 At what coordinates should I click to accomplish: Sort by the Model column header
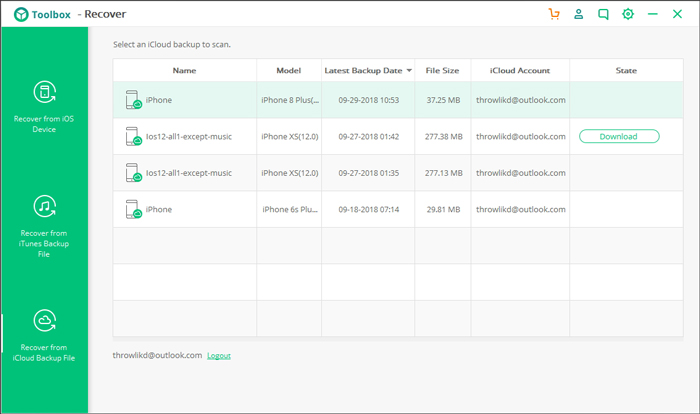[x=288, y=71]
